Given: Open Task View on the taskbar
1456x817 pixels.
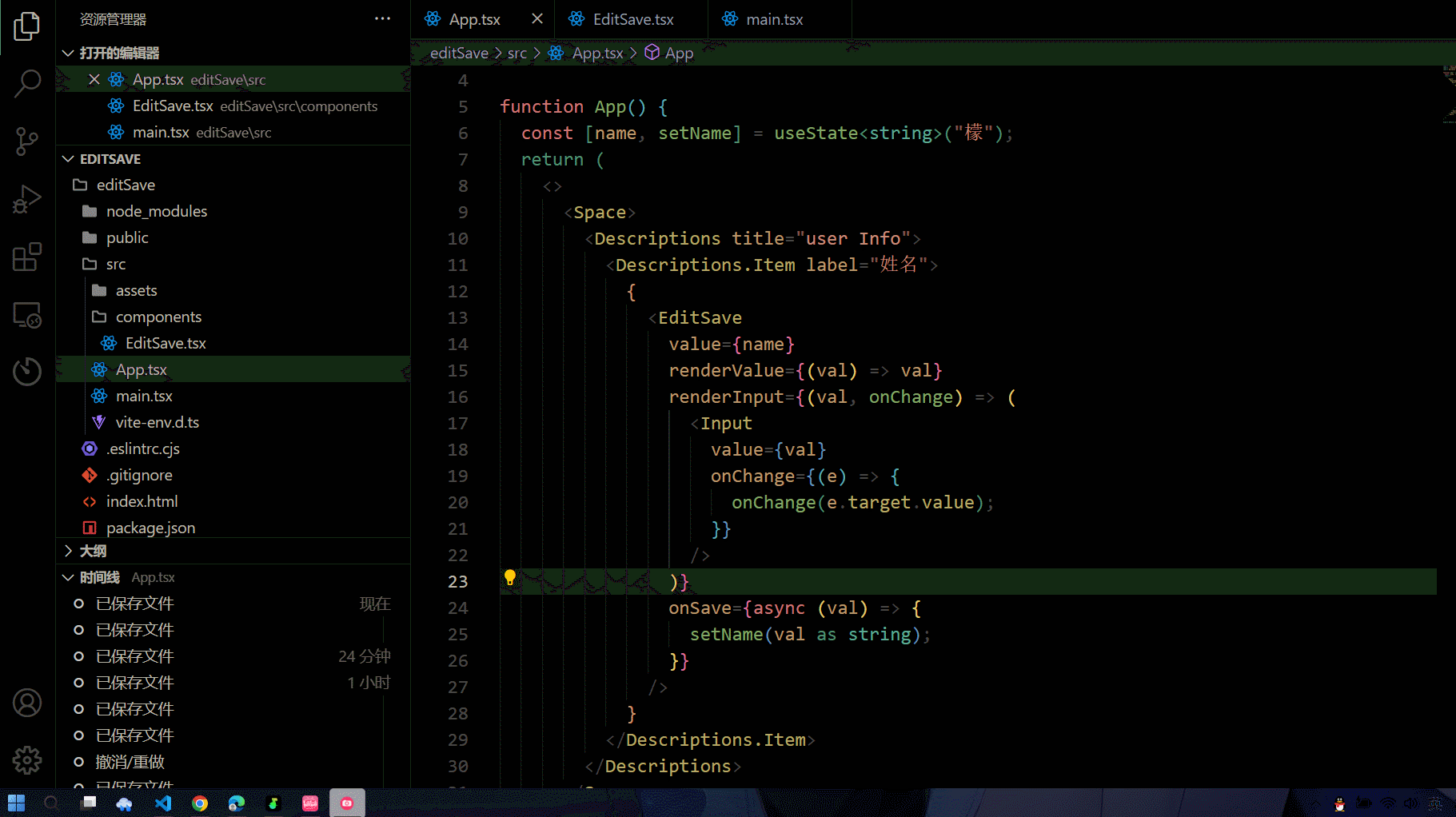Looking at the screenshot, I should pos(89,803).
